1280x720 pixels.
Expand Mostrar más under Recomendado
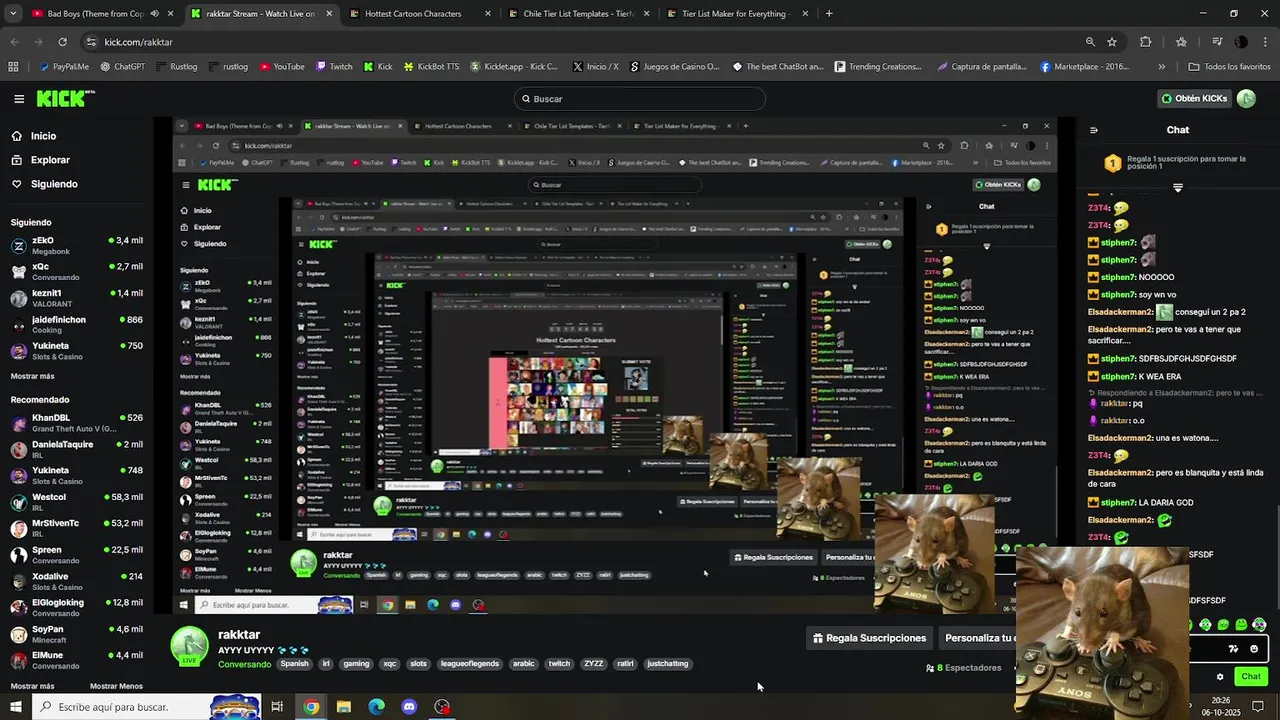coord(32,686)
